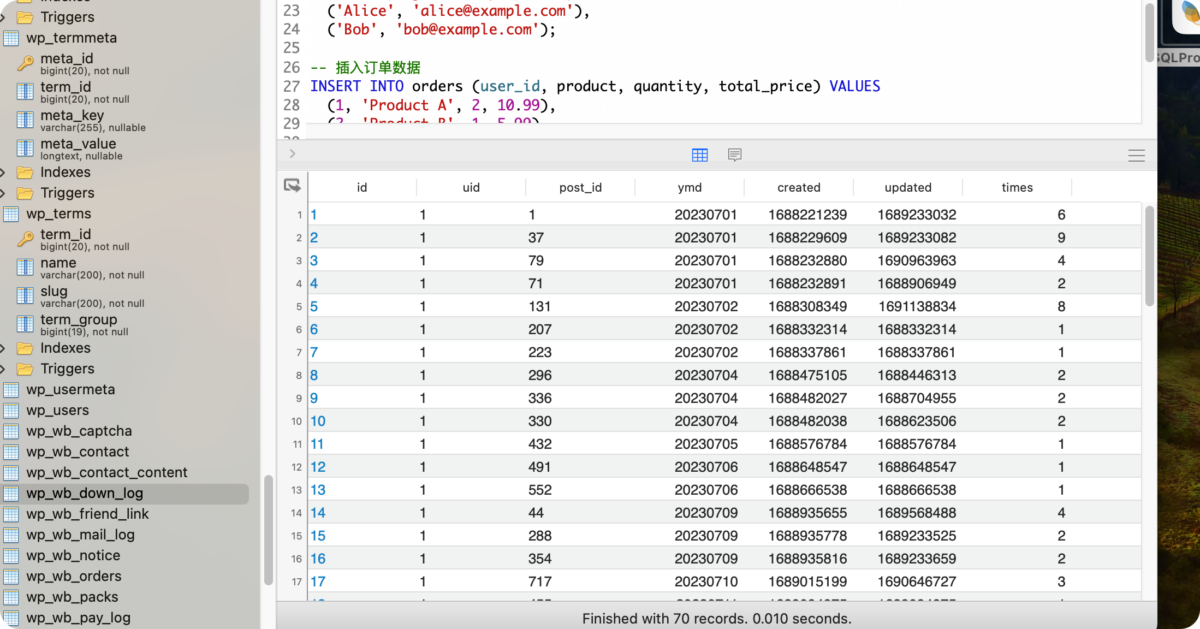Sort results by the post_id column header

coord(580,187)
